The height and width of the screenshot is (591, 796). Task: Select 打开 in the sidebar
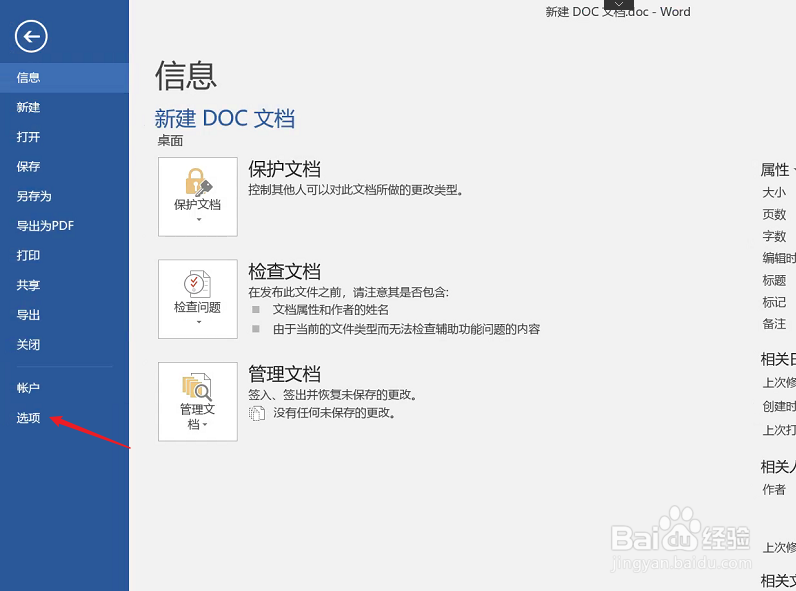pyautogui.click(x=64, y=137)
